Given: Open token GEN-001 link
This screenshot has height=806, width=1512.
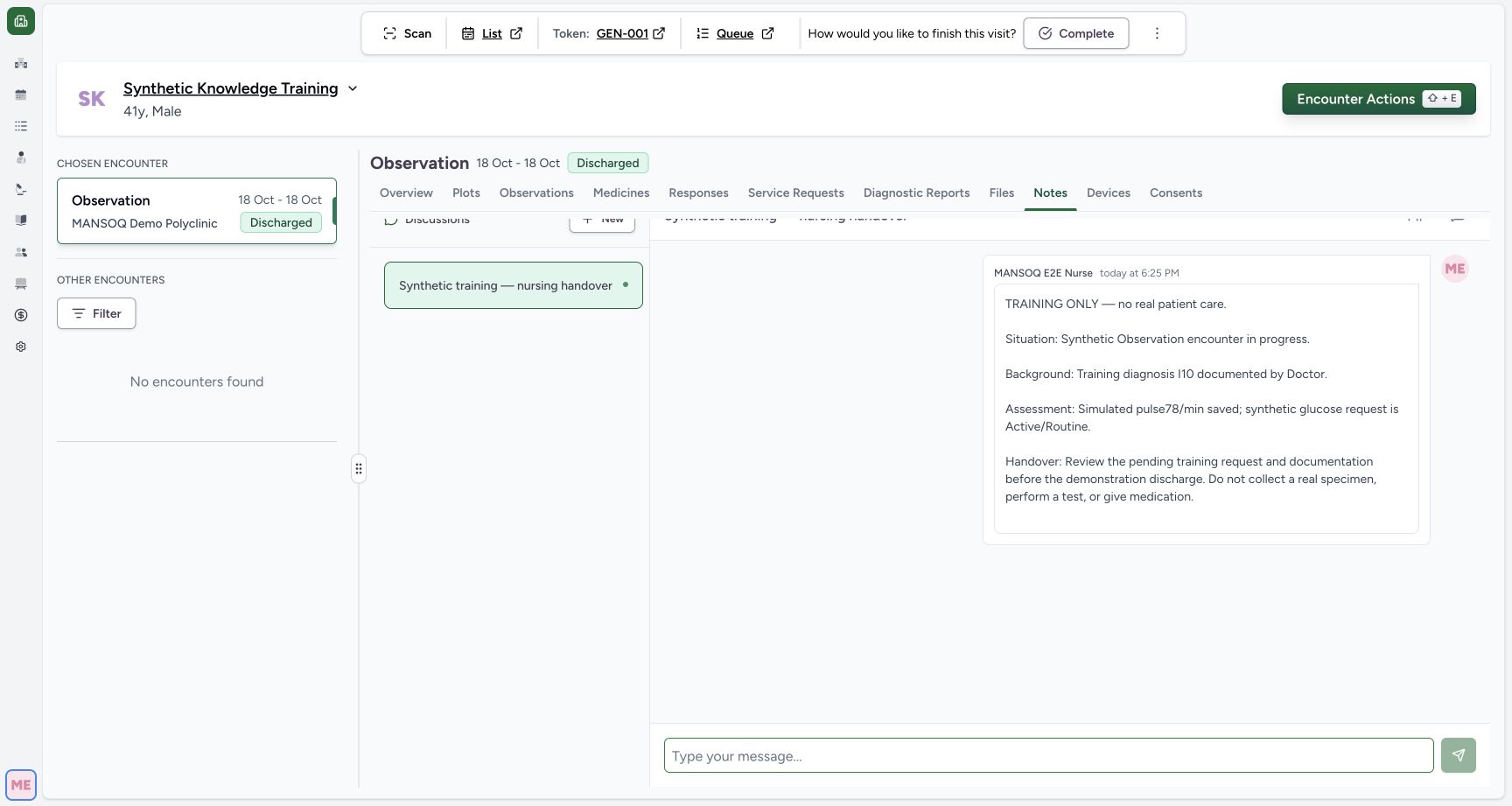Looking at the screenshot, I should tap(622, 33).
